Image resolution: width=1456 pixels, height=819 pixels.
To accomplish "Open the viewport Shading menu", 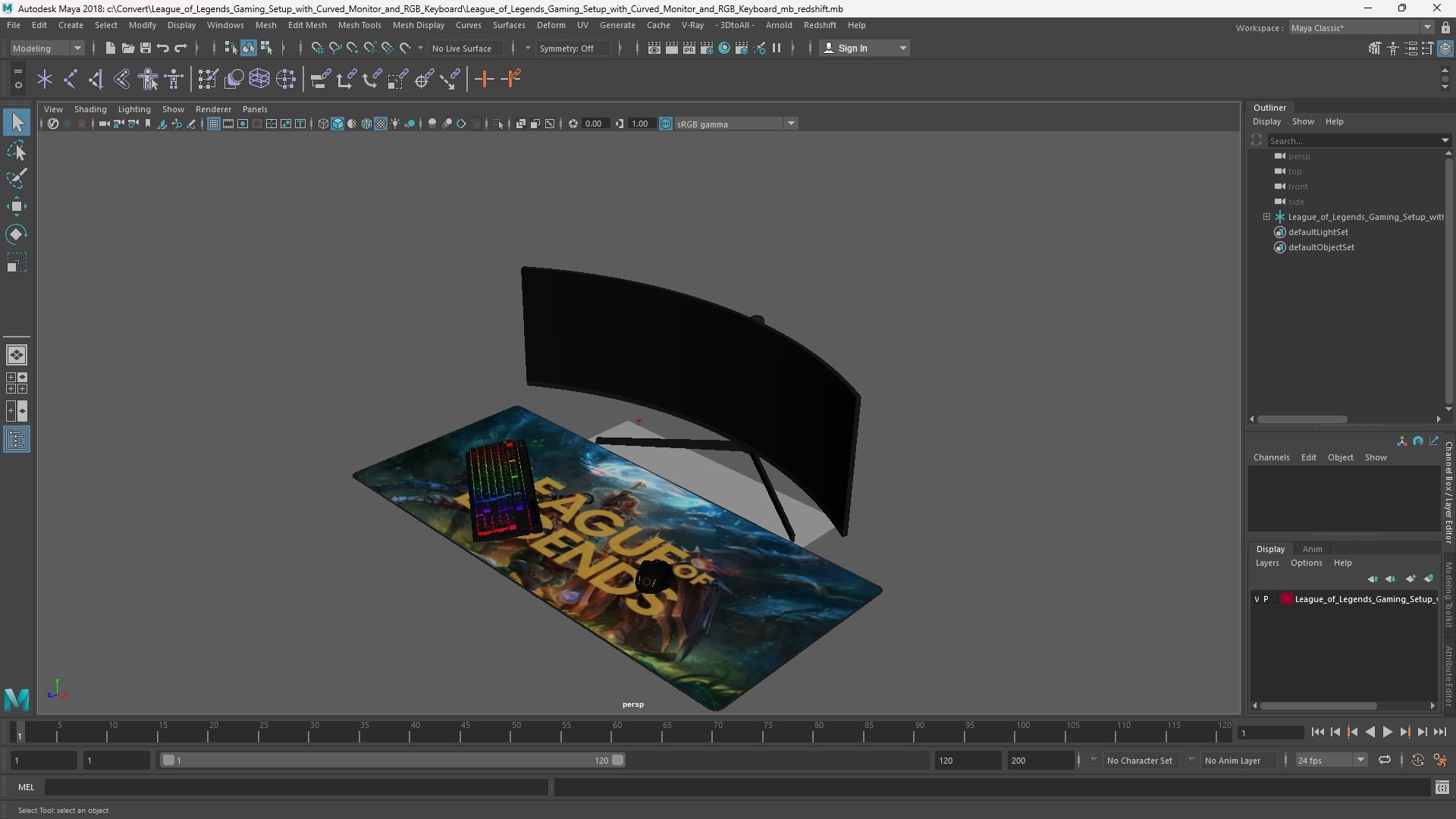I will pyautogui.click(x=90, y=109).
